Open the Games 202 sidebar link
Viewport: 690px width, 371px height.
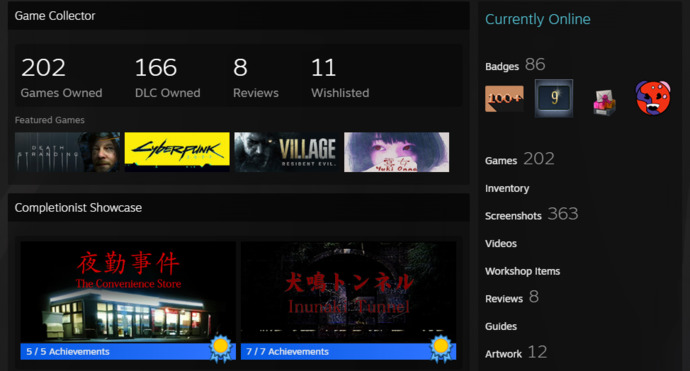[520, 159]
